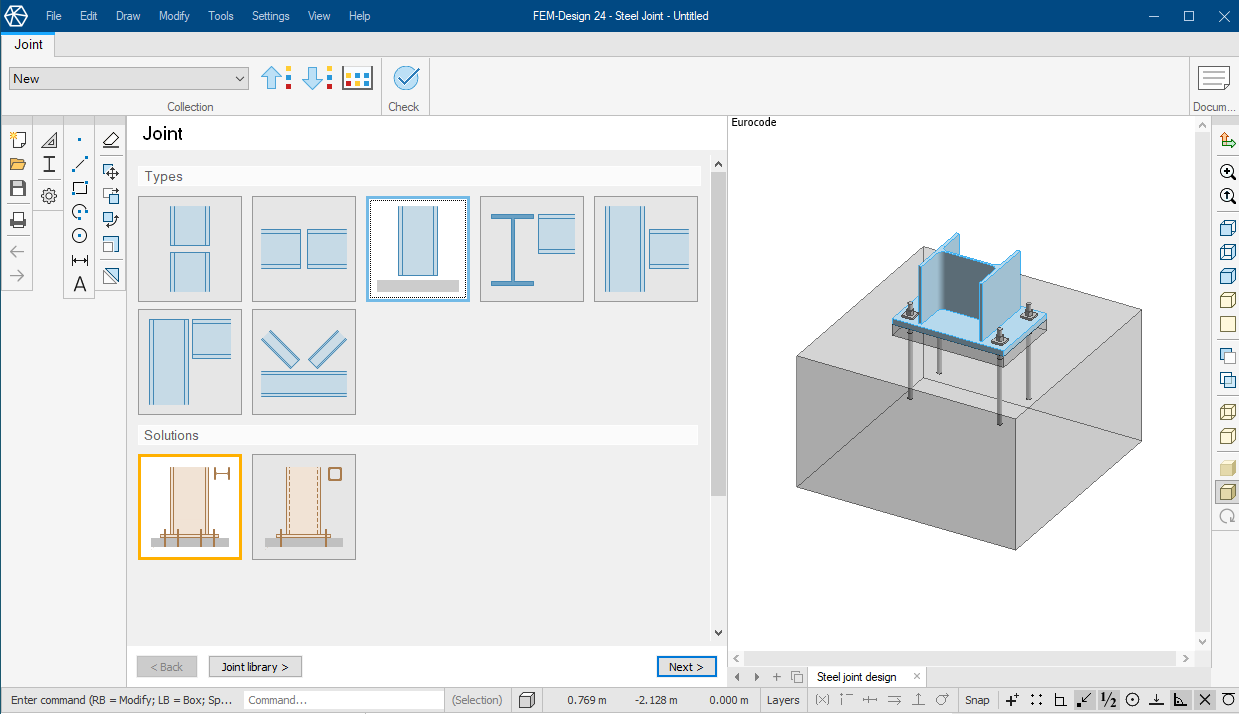Click the move up arrow in Collection
The image size is (1239, 714).
276,78
